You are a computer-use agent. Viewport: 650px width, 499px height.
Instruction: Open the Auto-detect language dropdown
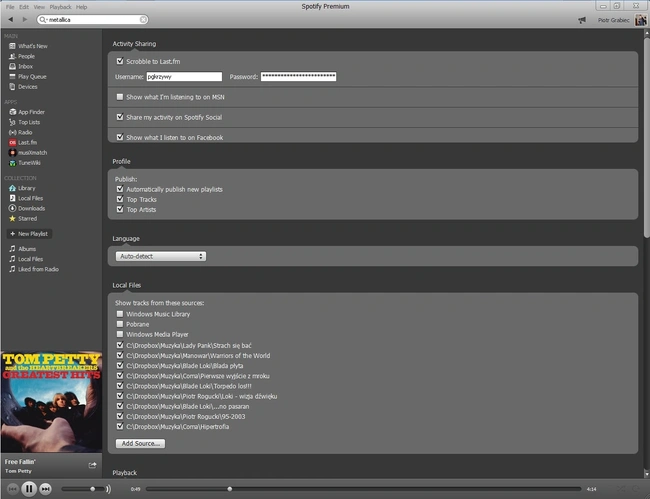coord(161,256)
